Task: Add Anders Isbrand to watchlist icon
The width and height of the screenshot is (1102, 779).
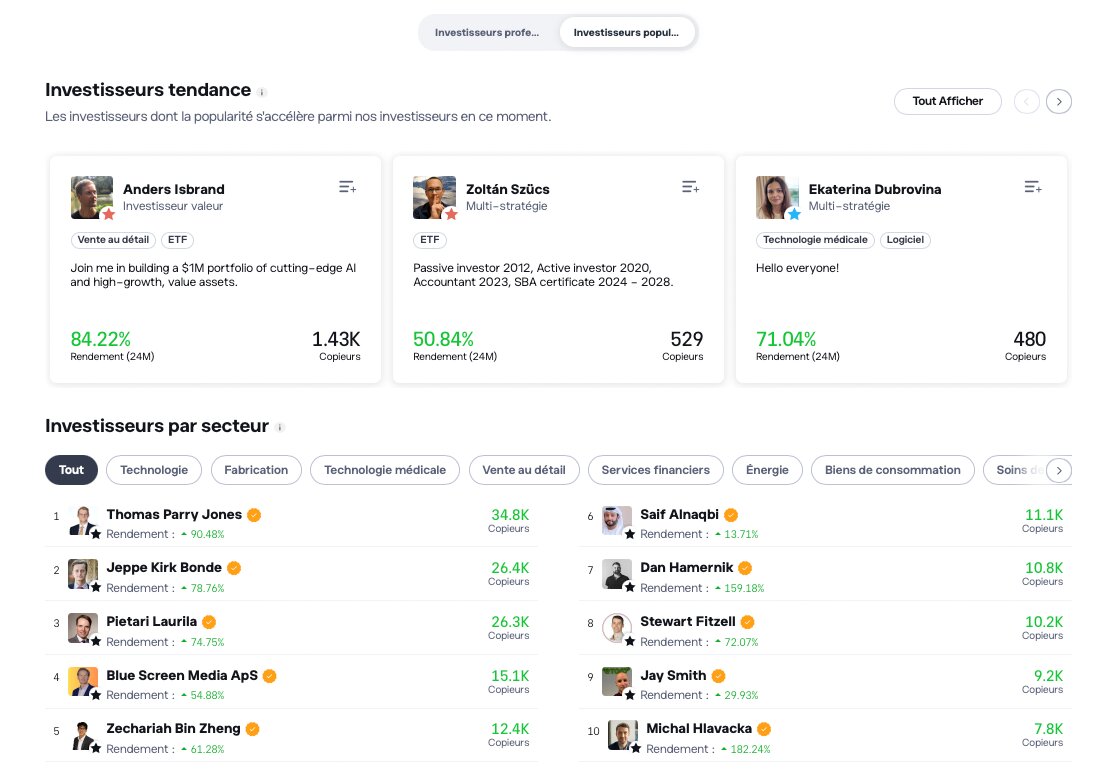Action: [x=347, y=187]
